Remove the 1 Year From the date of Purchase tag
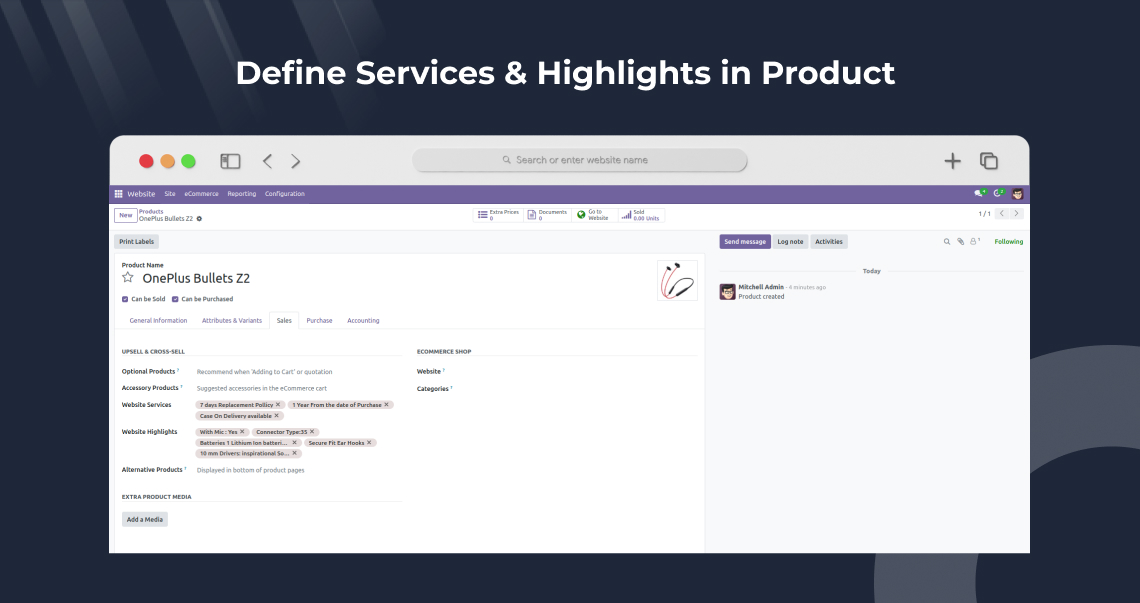 pyautogui.click(x=387, y=404)
